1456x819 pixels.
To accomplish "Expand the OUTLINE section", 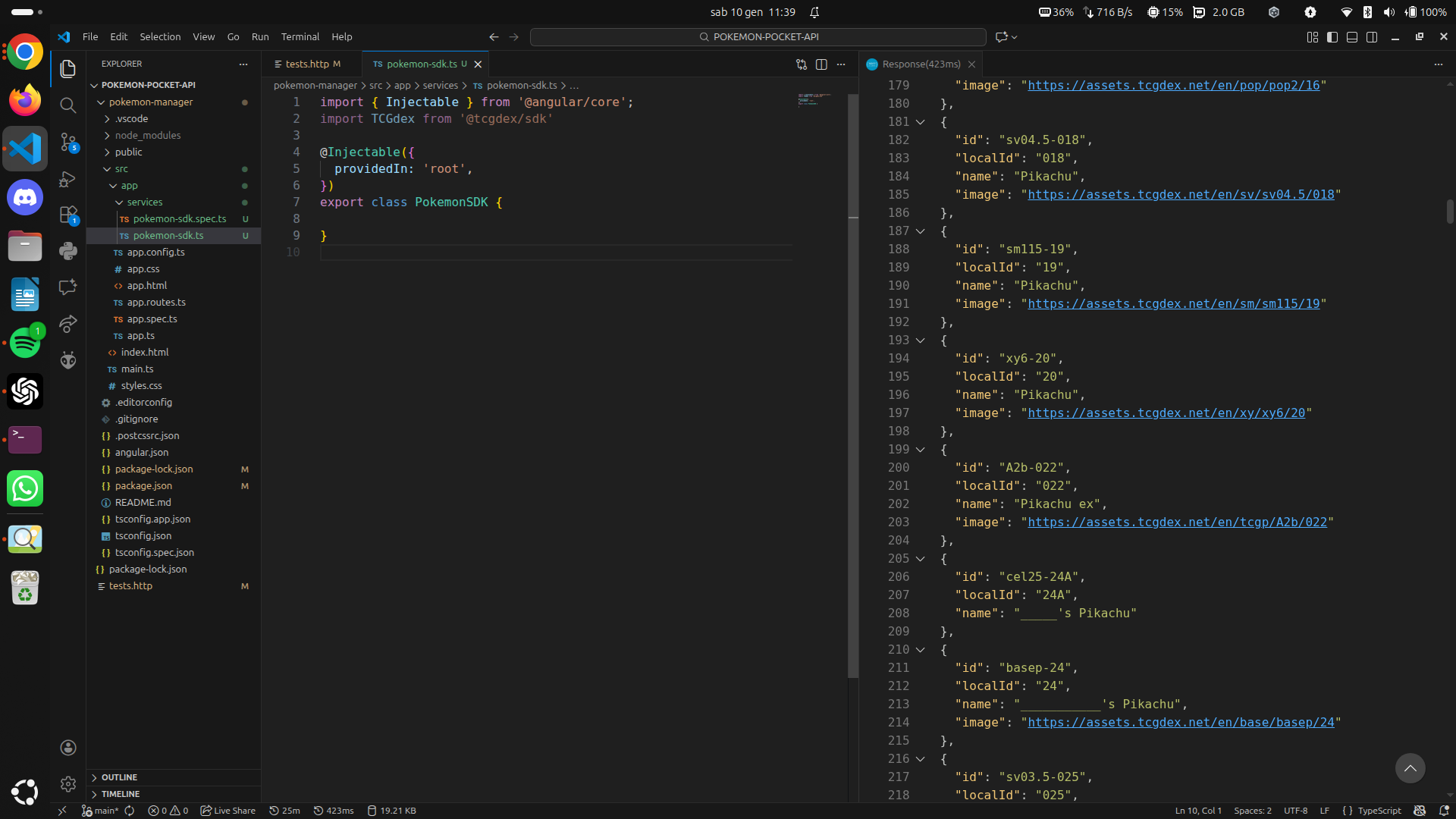I will (119, 777).
